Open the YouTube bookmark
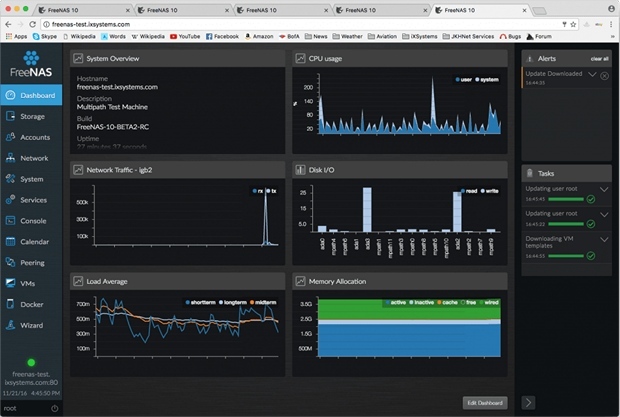Viewport: 620px width, 417px height. pyautogui.click(x=185, y=36)
